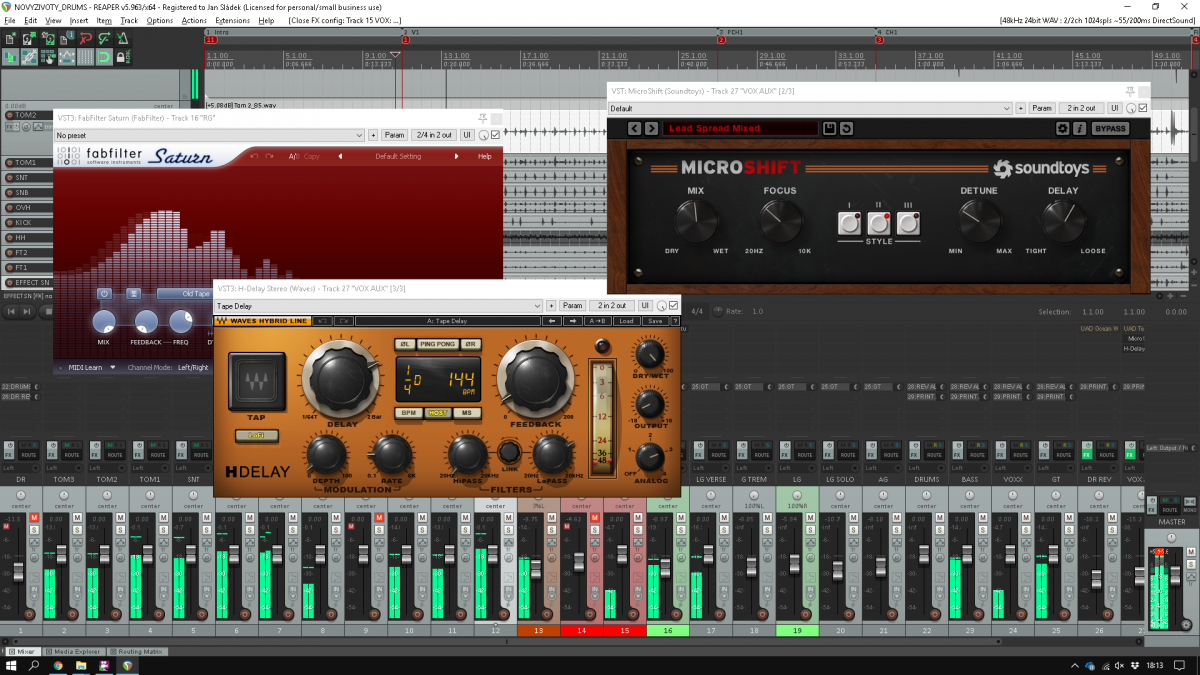The image size is (1200, 675).
Task: Click the Saturn band power icon
Action: pos(104,294)
